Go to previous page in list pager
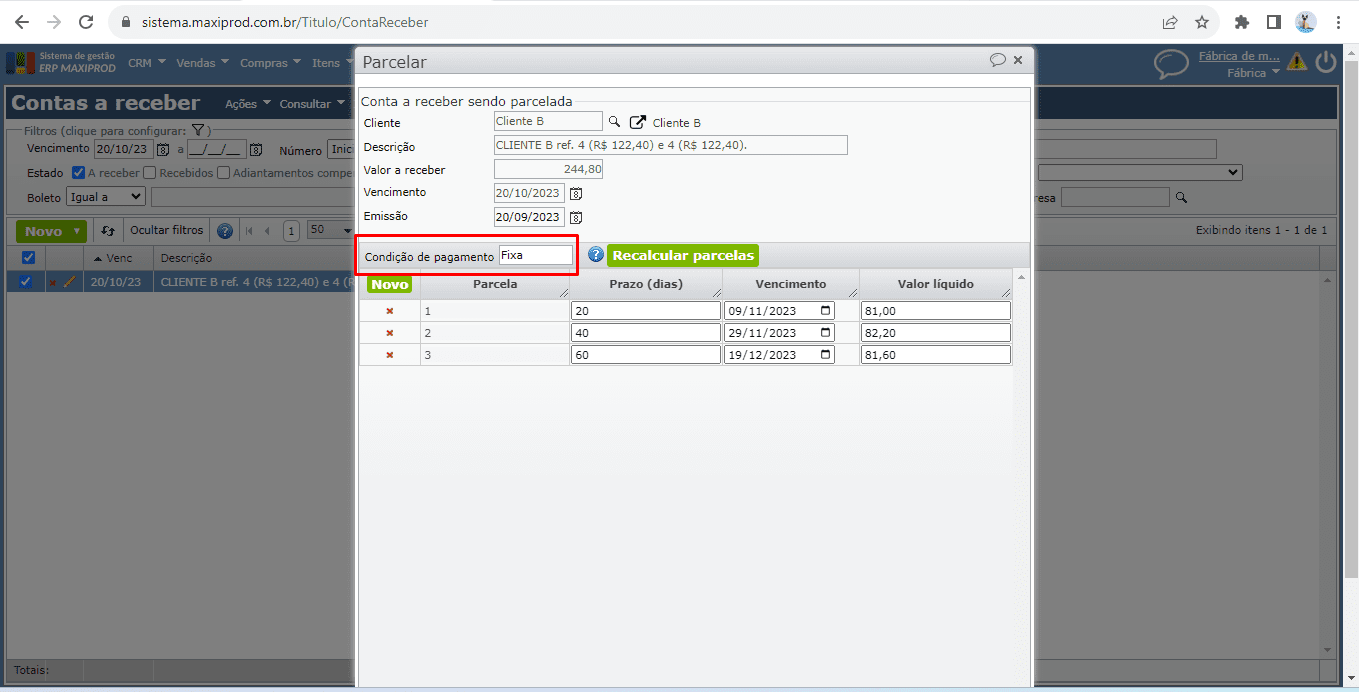The height and width of the screenshot is (692, 1359). pos(267,231)
